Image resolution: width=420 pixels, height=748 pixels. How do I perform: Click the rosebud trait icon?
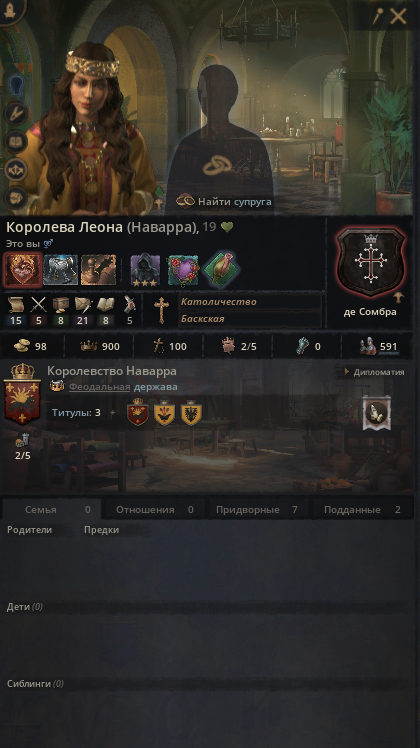221,270
